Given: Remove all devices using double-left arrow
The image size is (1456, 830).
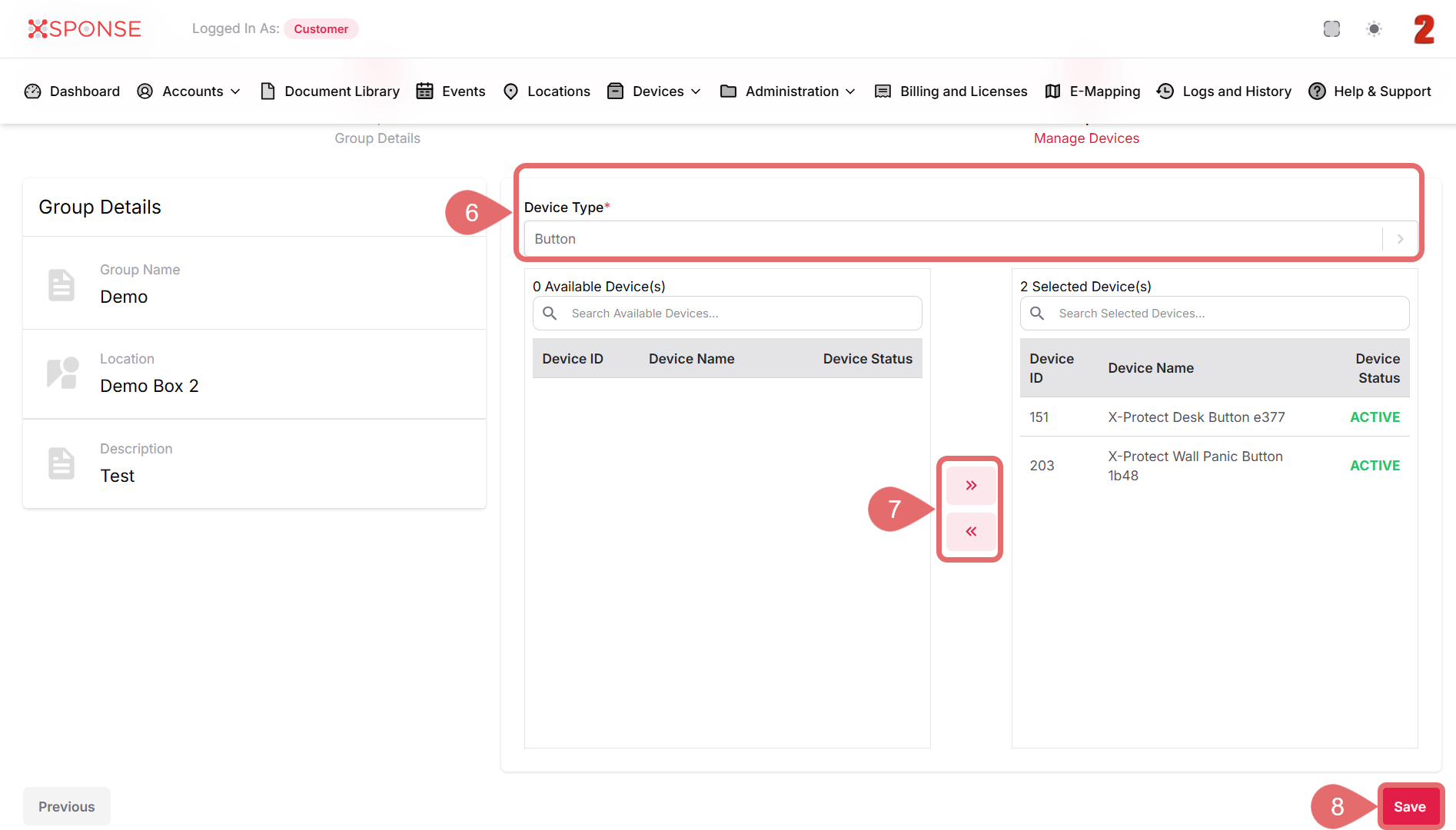Looking at the screenshot, I should coord(971,532).
